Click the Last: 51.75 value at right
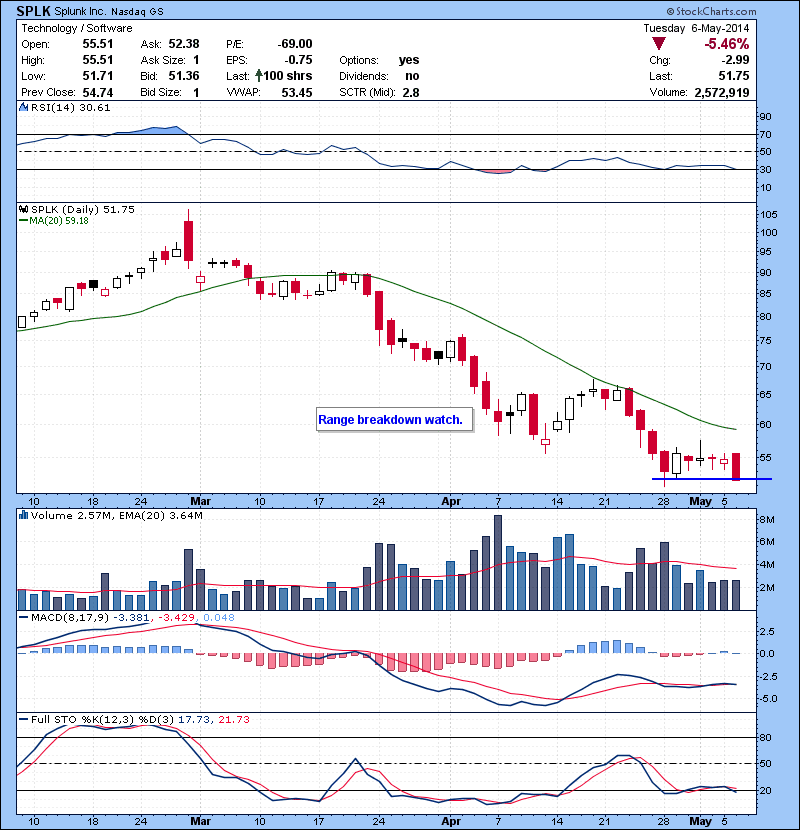 734,76
